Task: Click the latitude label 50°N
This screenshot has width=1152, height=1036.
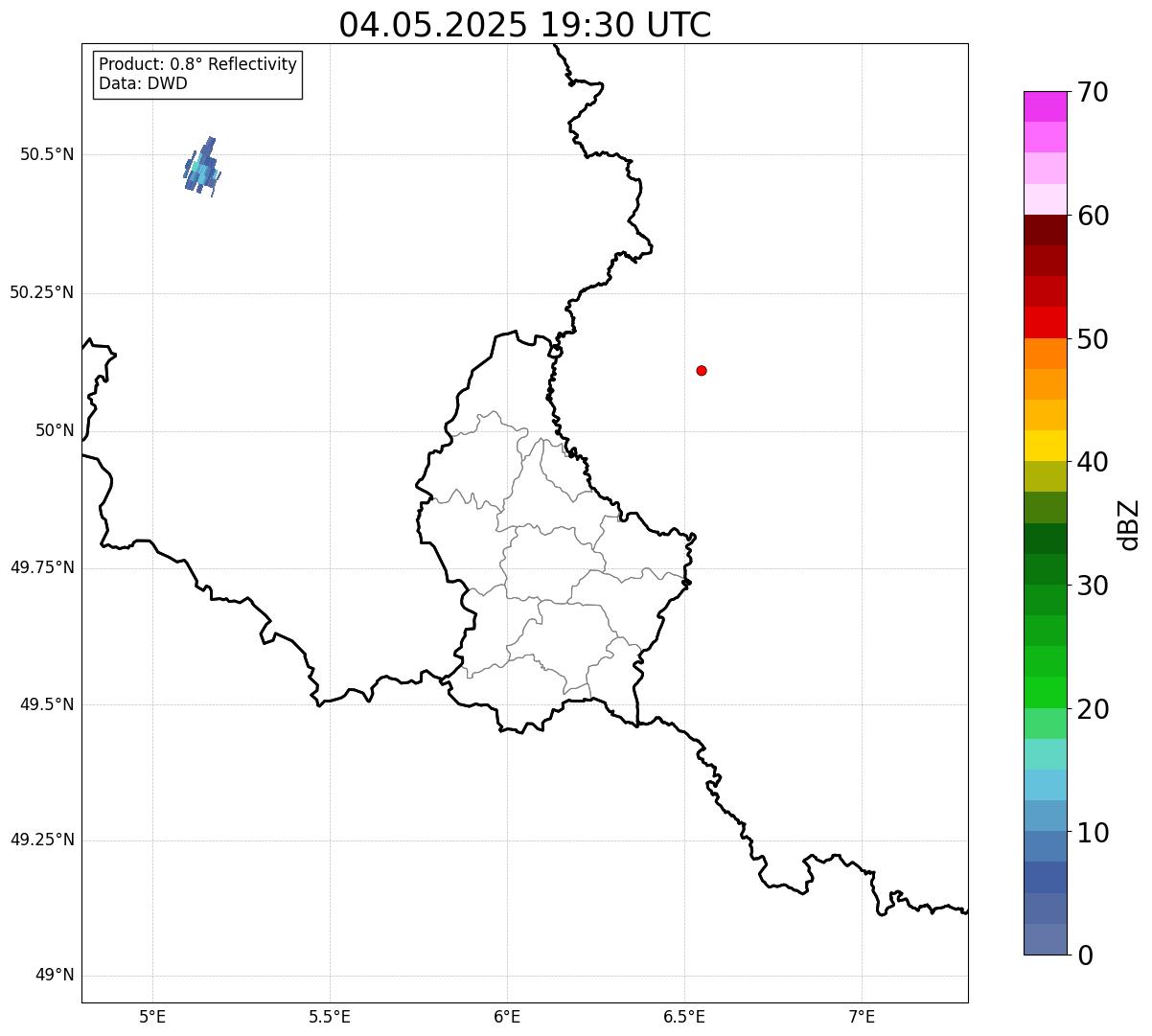Action: coord(55,431)
